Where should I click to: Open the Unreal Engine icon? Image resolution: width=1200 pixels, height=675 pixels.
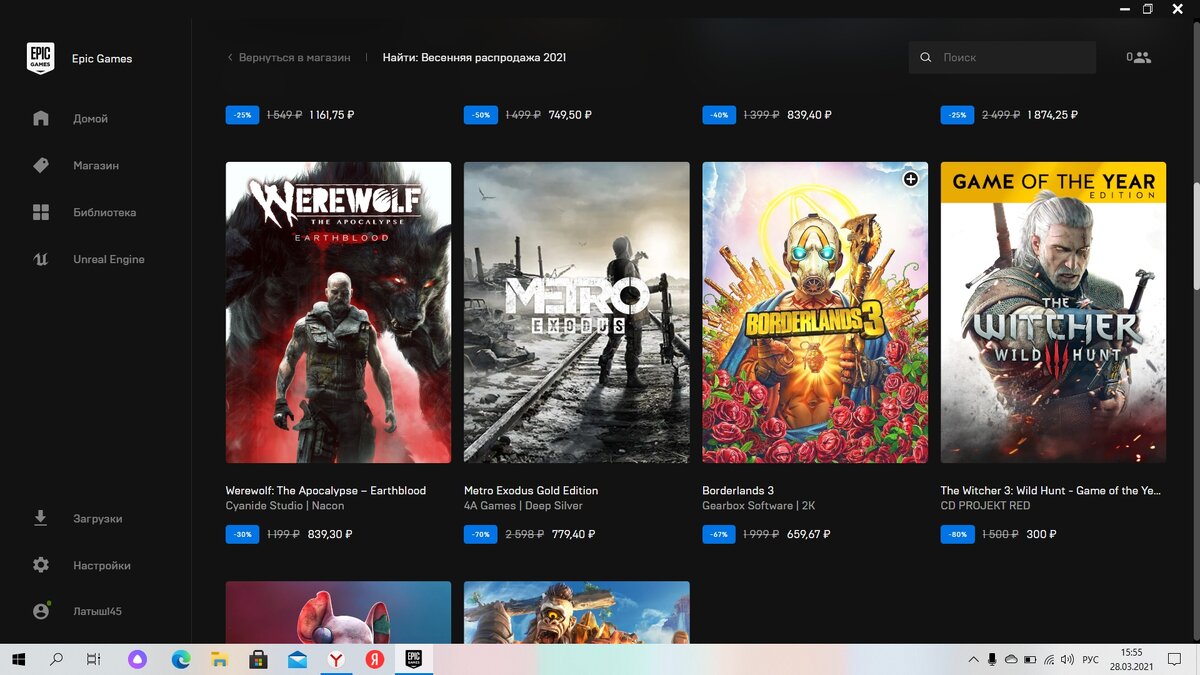point(41,259)
